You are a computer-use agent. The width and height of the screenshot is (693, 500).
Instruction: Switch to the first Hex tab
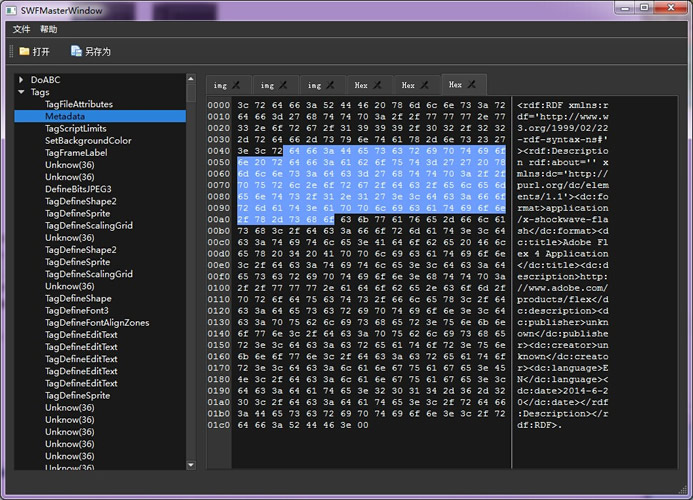coord(361,86)
